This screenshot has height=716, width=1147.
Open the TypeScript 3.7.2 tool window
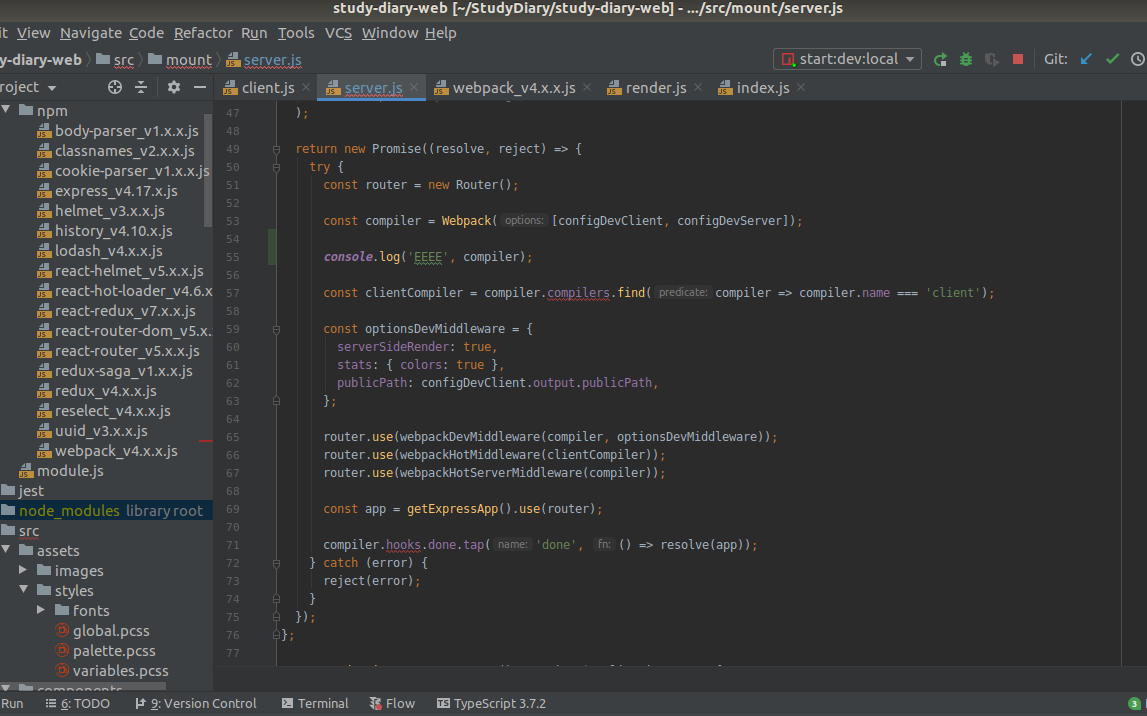(x=492, y=704)
